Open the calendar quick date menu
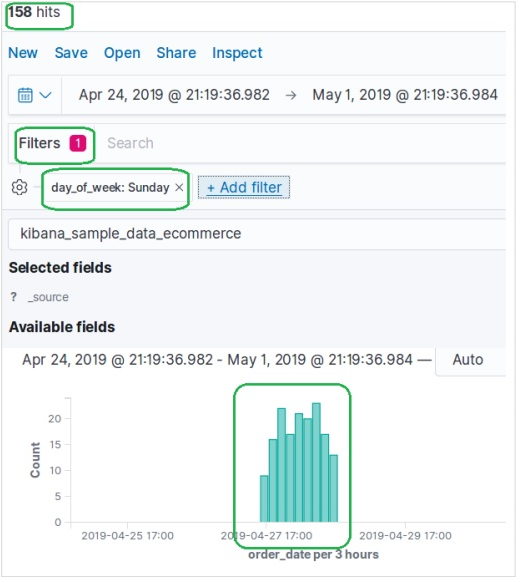This screenshot has width=520, height=583. point(25,95)
